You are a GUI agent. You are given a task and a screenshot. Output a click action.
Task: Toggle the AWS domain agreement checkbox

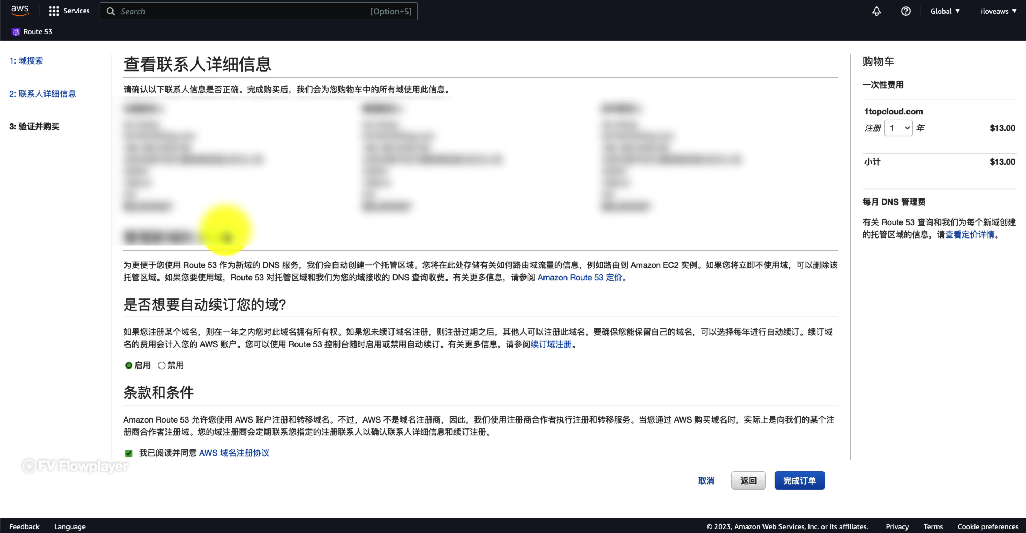coord(128,453)
